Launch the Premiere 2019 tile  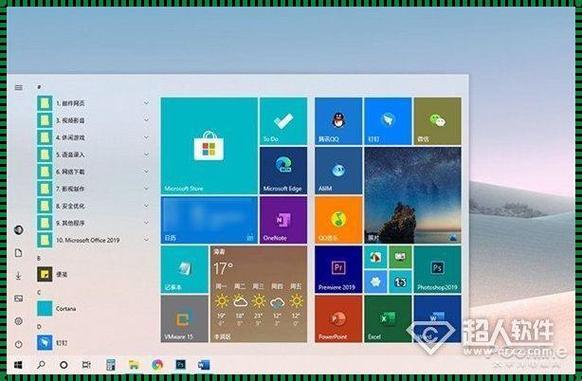[338, 269]
